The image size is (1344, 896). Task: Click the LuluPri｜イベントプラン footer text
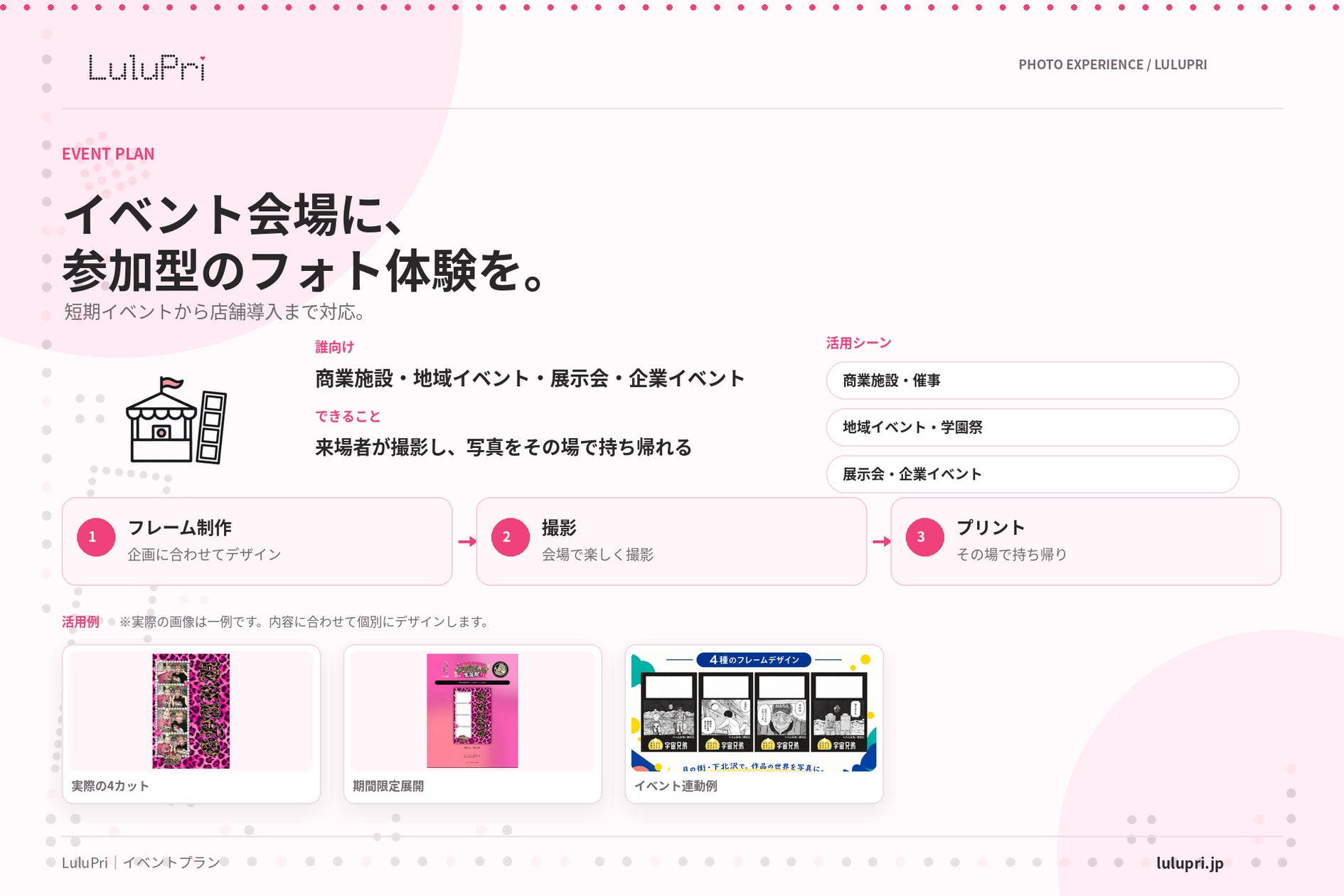[x=141, y=863]
